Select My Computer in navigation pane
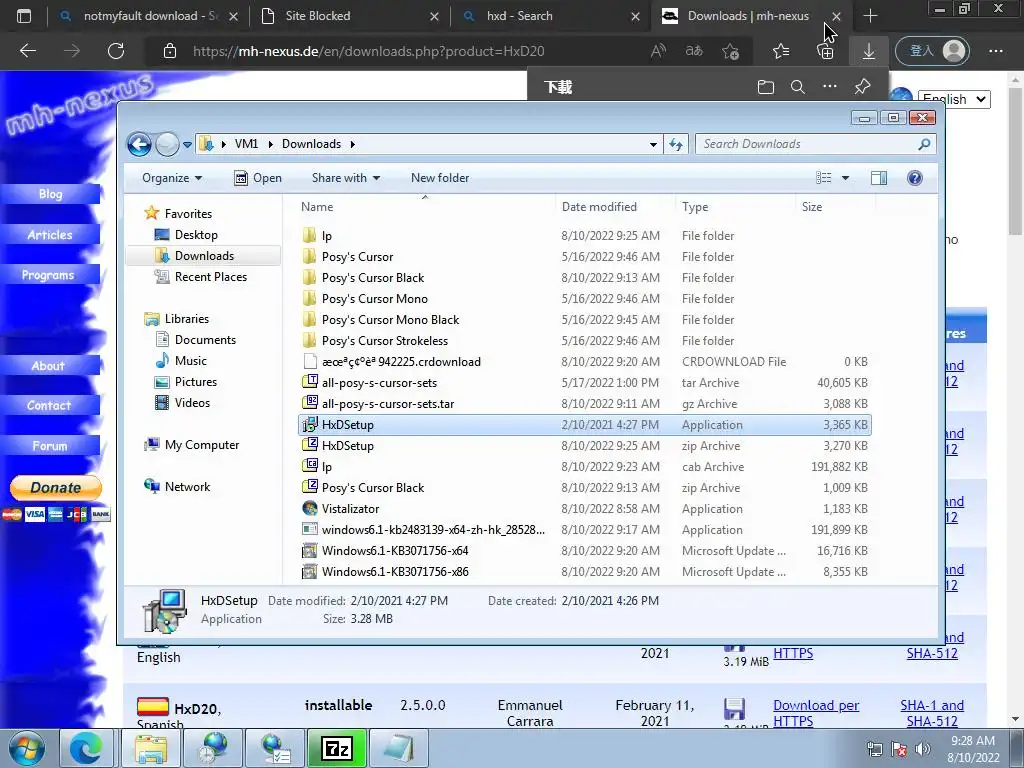The image size is (1024, 768). (202, 445)
